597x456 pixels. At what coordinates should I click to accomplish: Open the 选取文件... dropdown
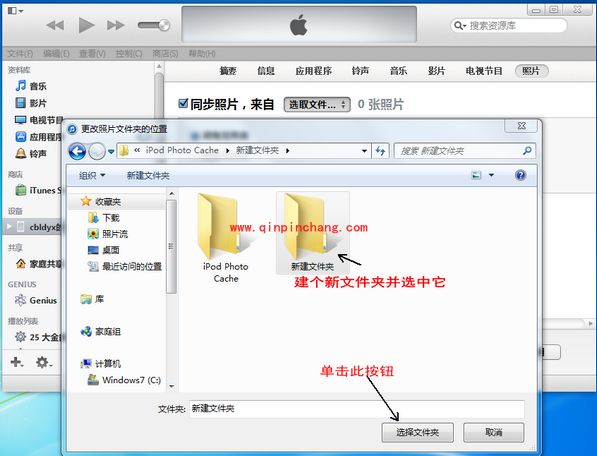(x=317, y=104)
